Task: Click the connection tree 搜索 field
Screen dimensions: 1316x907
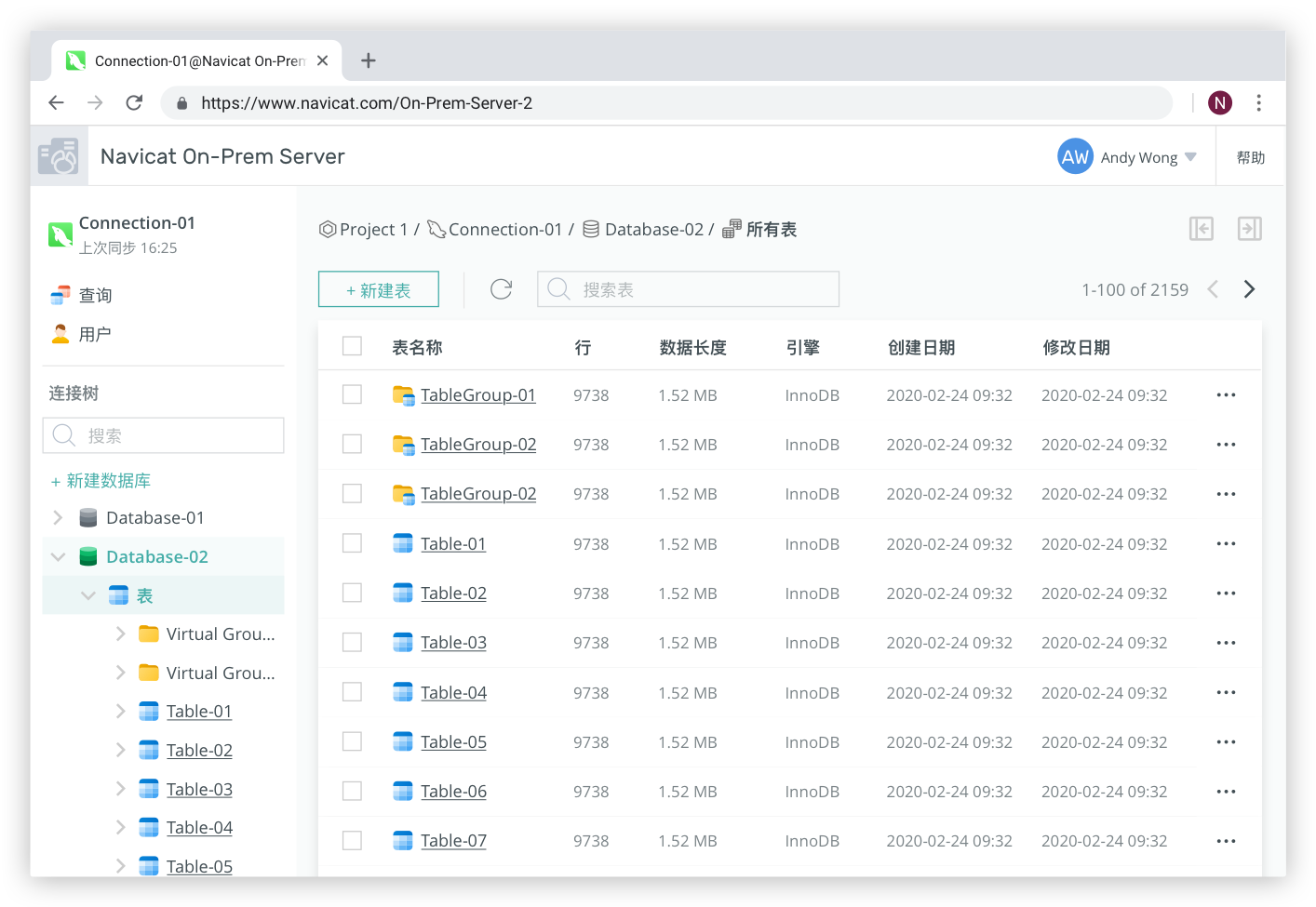Action: [163, 435]
